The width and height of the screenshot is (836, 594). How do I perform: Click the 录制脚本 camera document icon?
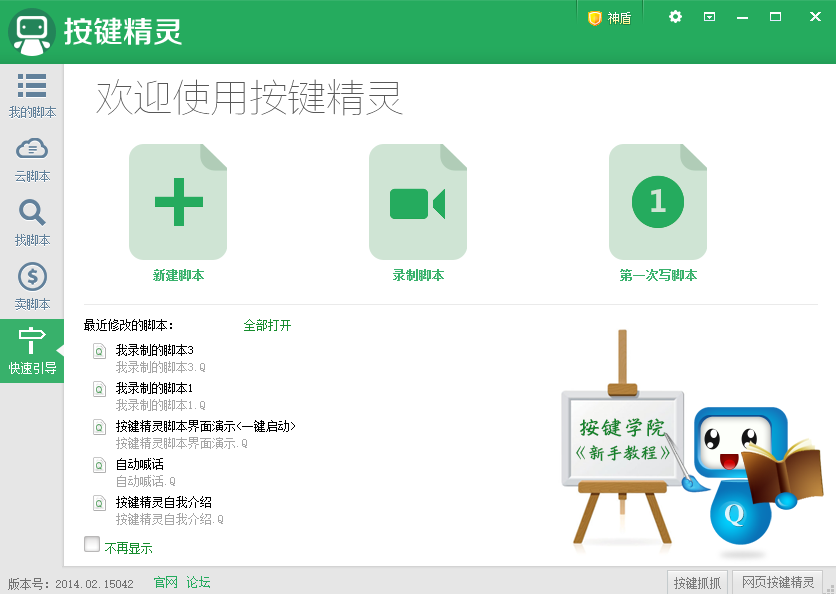point(418,202)
